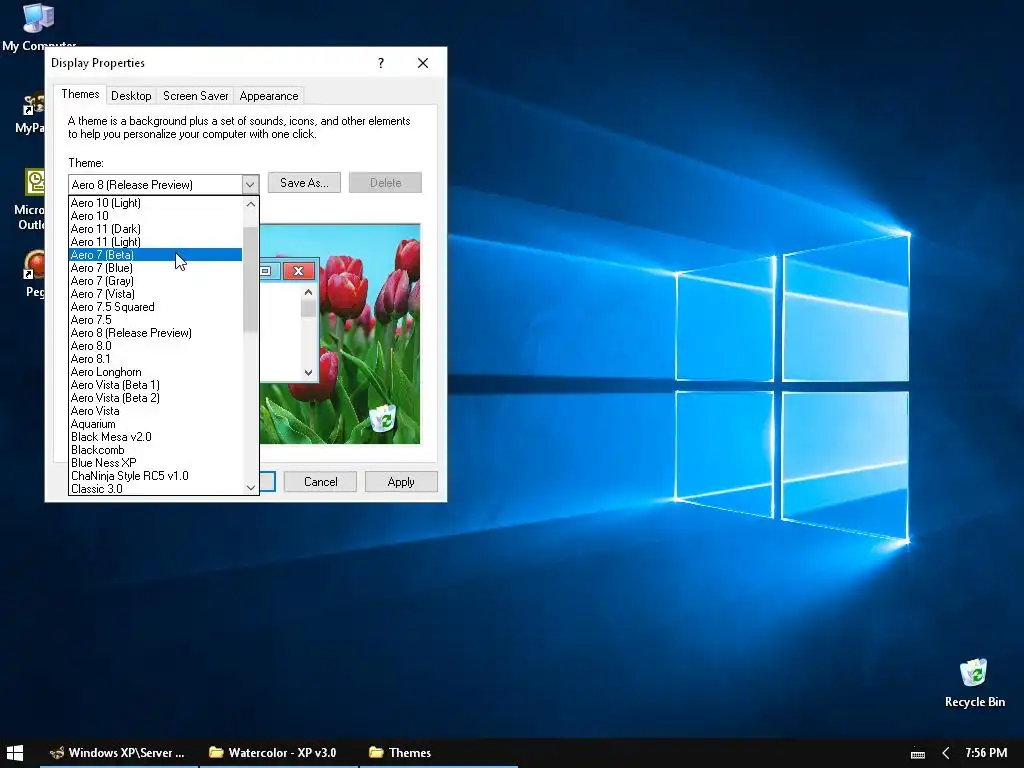Switch to the Desktop tab
The image size is (1024, 768).
(x=131, y=96)
